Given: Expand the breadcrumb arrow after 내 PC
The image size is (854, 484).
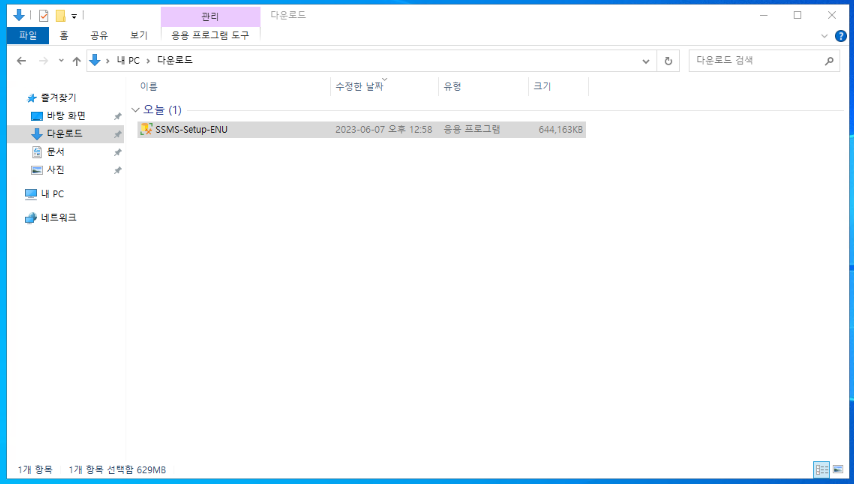Looking at the screenshot, I should point(148,61).
